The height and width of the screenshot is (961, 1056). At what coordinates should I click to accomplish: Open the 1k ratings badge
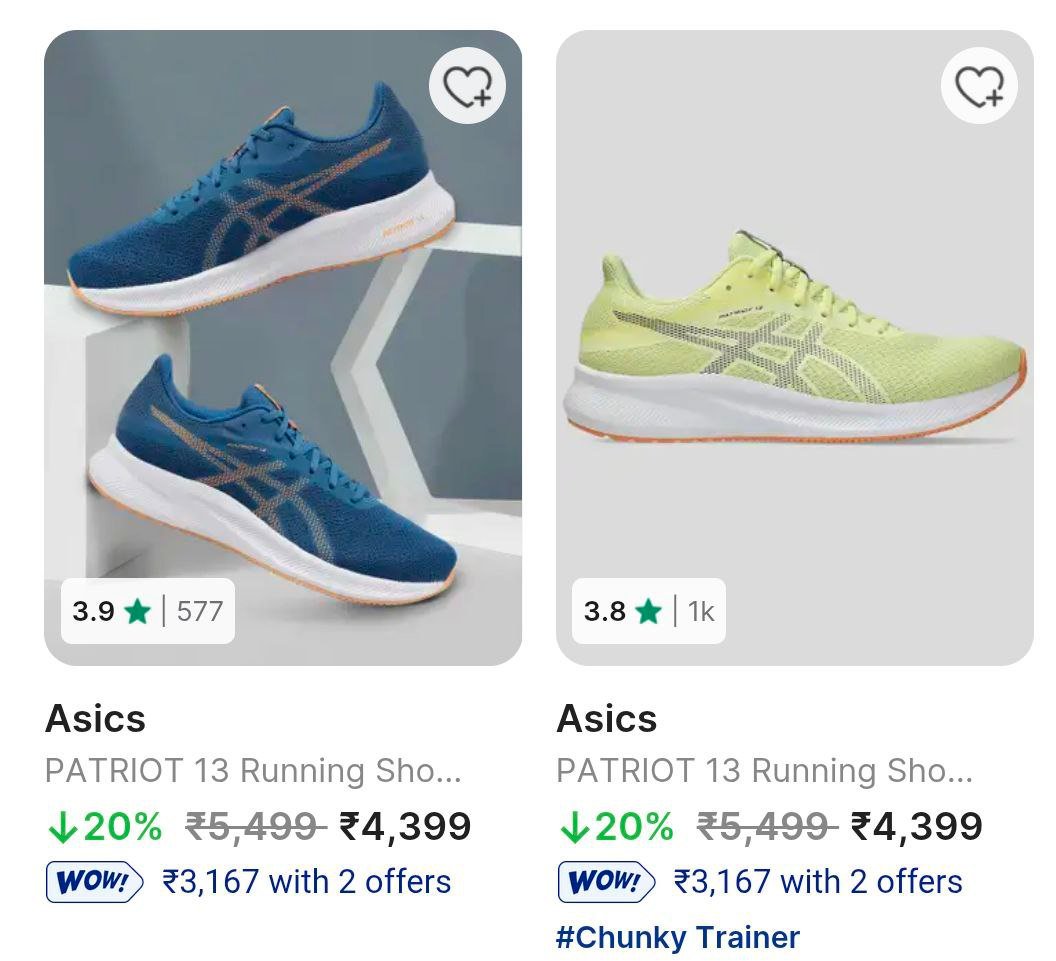coord(702,613)
